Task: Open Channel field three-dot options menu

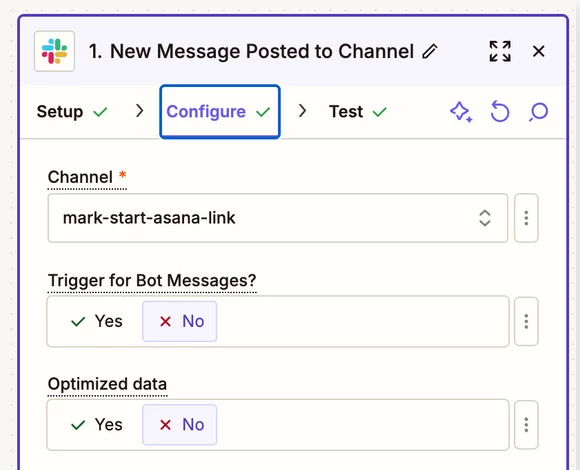Action: 526,218
